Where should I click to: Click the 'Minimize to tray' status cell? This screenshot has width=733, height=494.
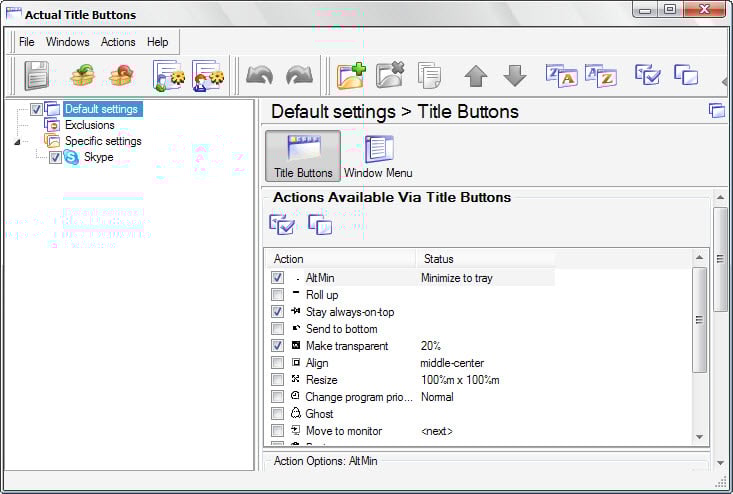point(457,278)
